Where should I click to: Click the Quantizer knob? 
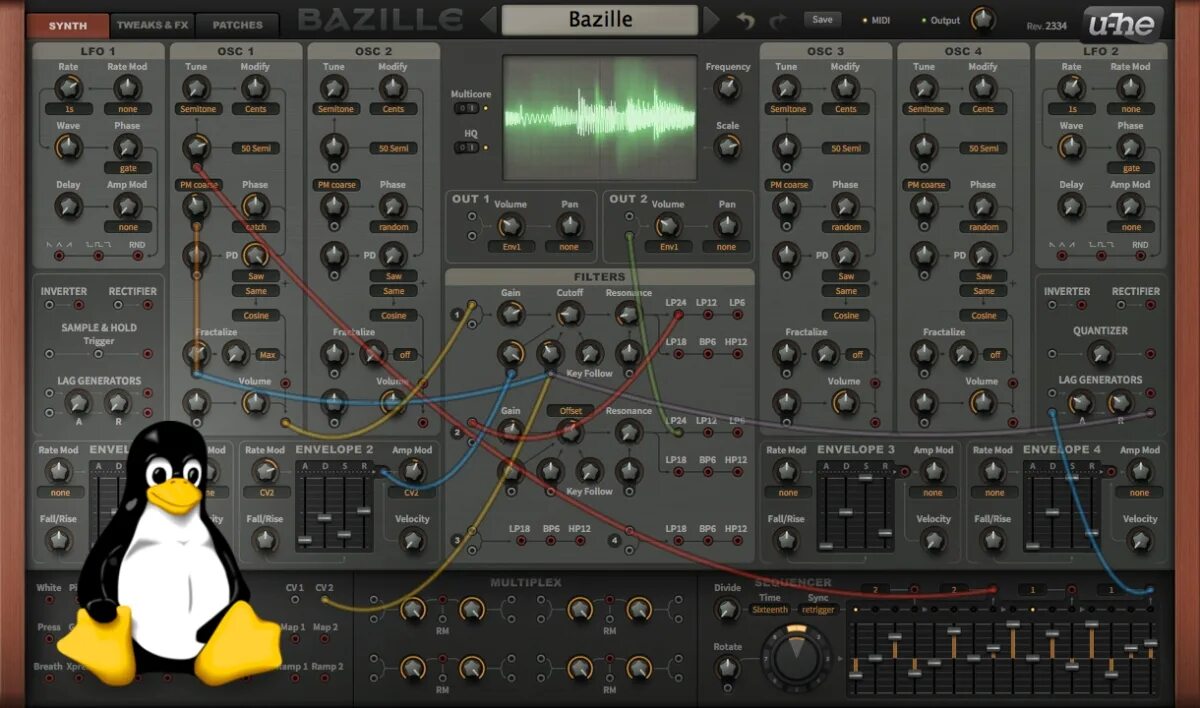pos(1100,353)
